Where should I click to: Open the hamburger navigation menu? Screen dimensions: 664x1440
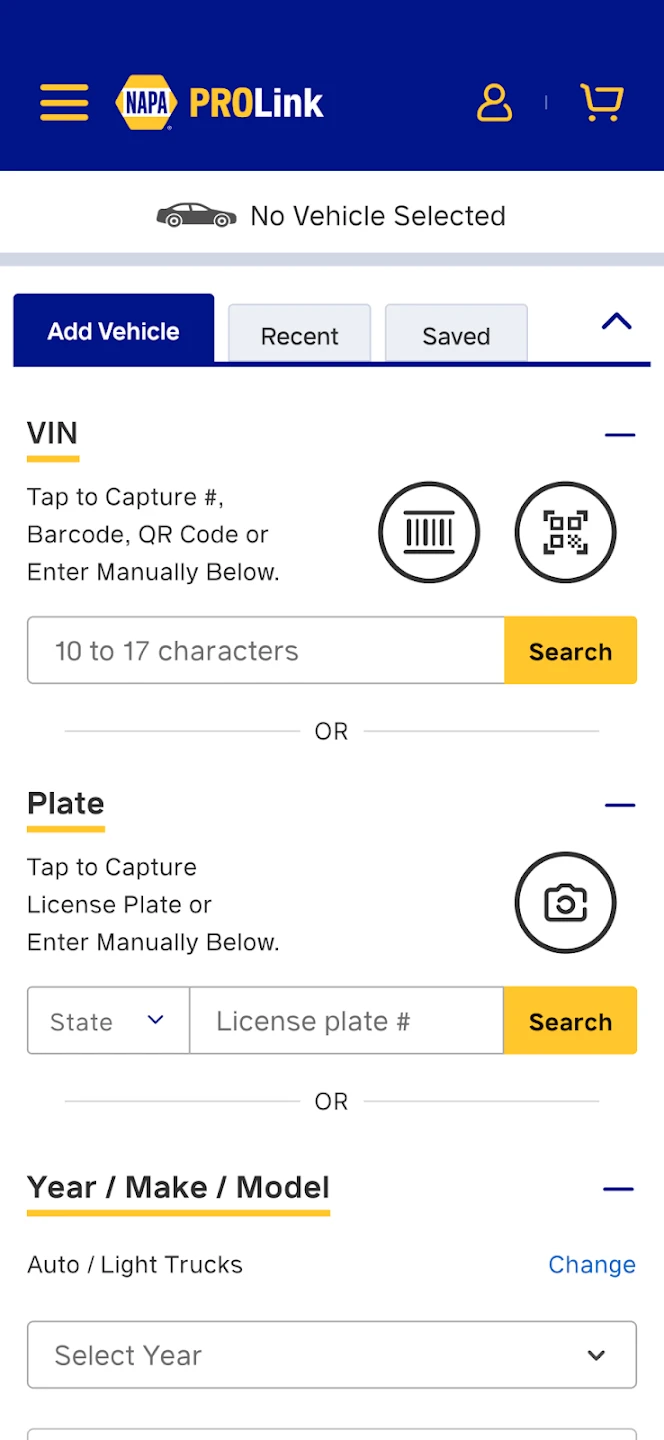(x=64, y=103)
